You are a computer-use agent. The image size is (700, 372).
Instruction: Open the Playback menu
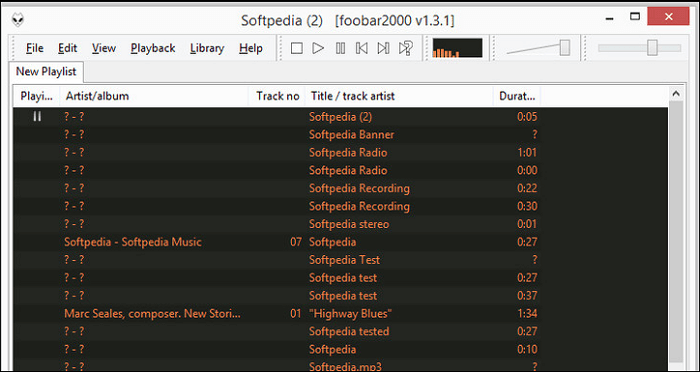point(153,48)
